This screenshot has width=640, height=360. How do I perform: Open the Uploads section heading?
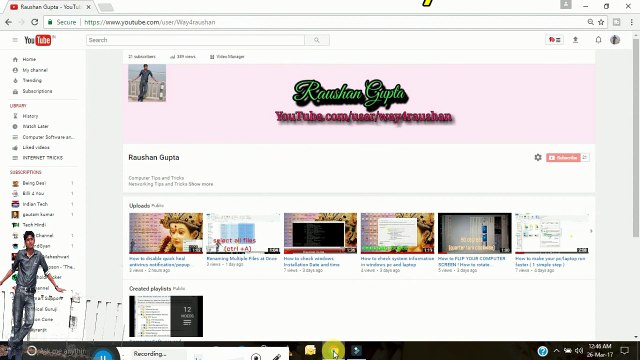[140, 206]
